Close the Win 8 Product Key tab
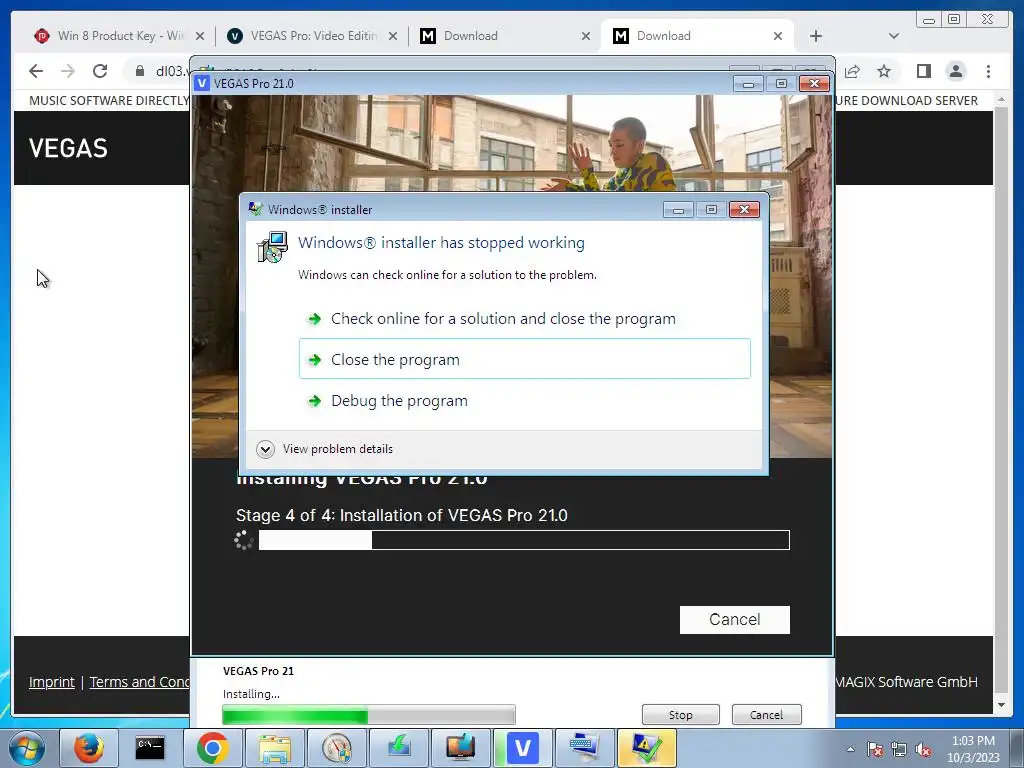The width and height of the screenshot is (1024, 768). (200, 36)
